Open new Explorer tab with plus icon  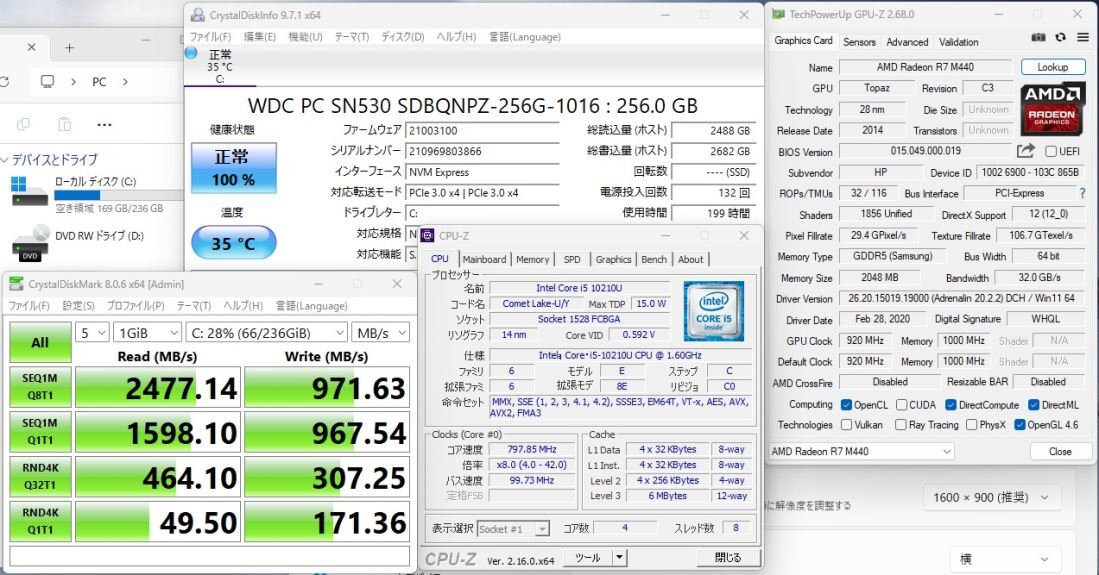click(69, 47)
